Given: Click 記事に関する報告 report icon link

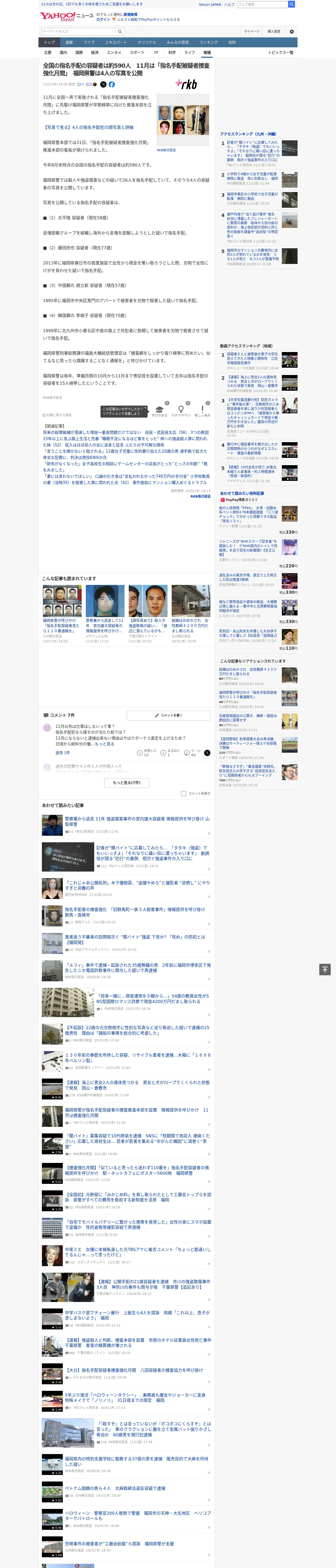Looking at the screenshot, I should [57, 415].
